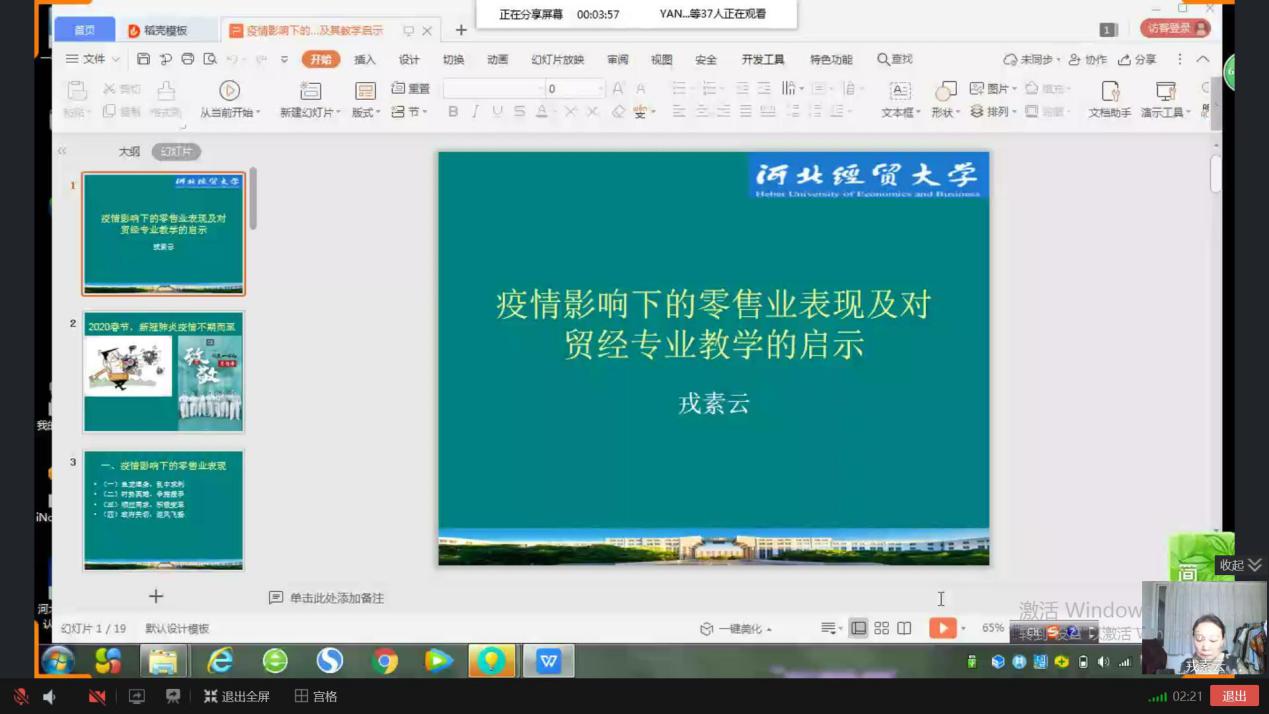1269x714 pixels.
Task: Insert a text box with 文本框 icon
Action: [900, 92]
